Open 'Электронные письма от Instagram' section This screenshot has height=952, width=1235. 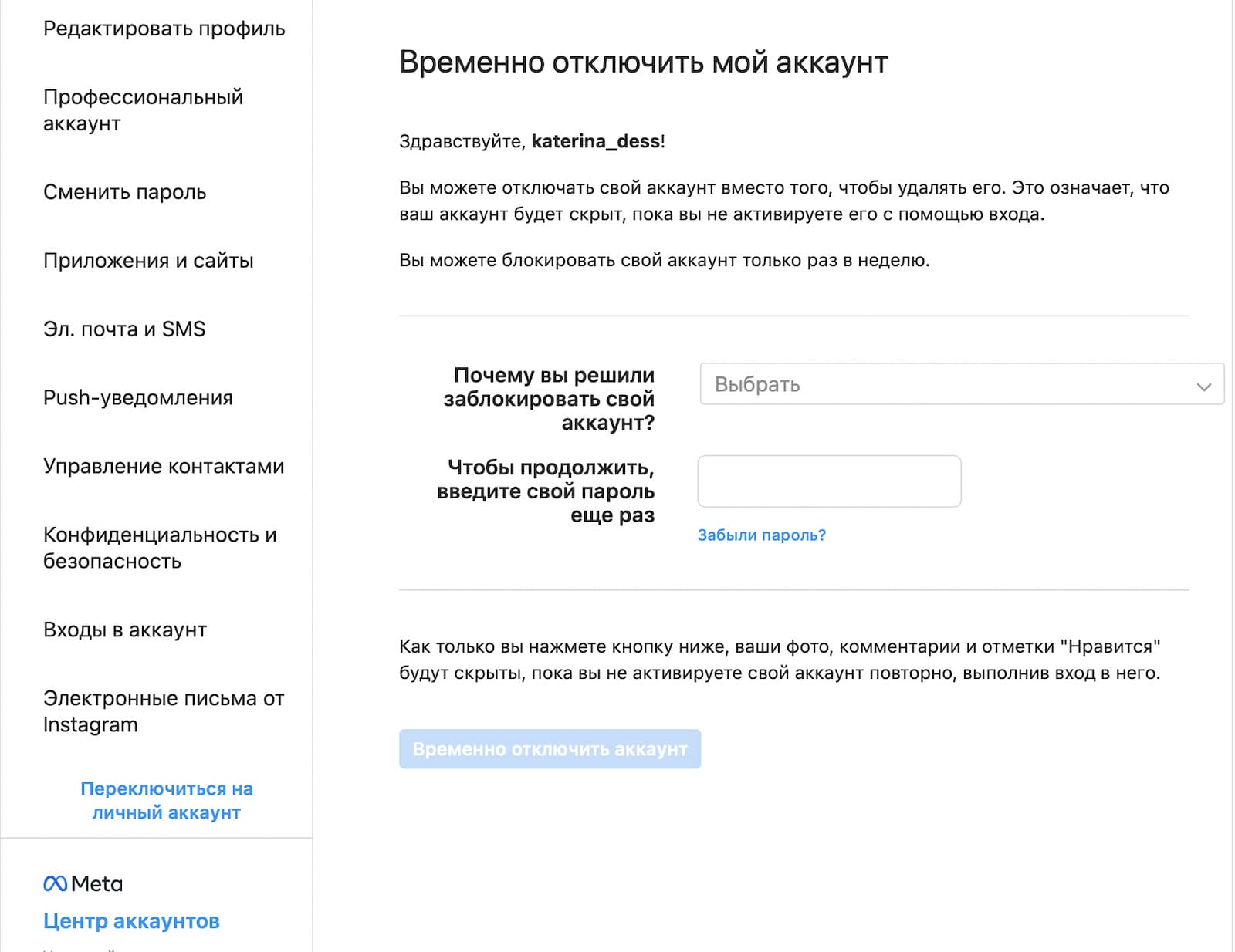click(x=164, y=711)
